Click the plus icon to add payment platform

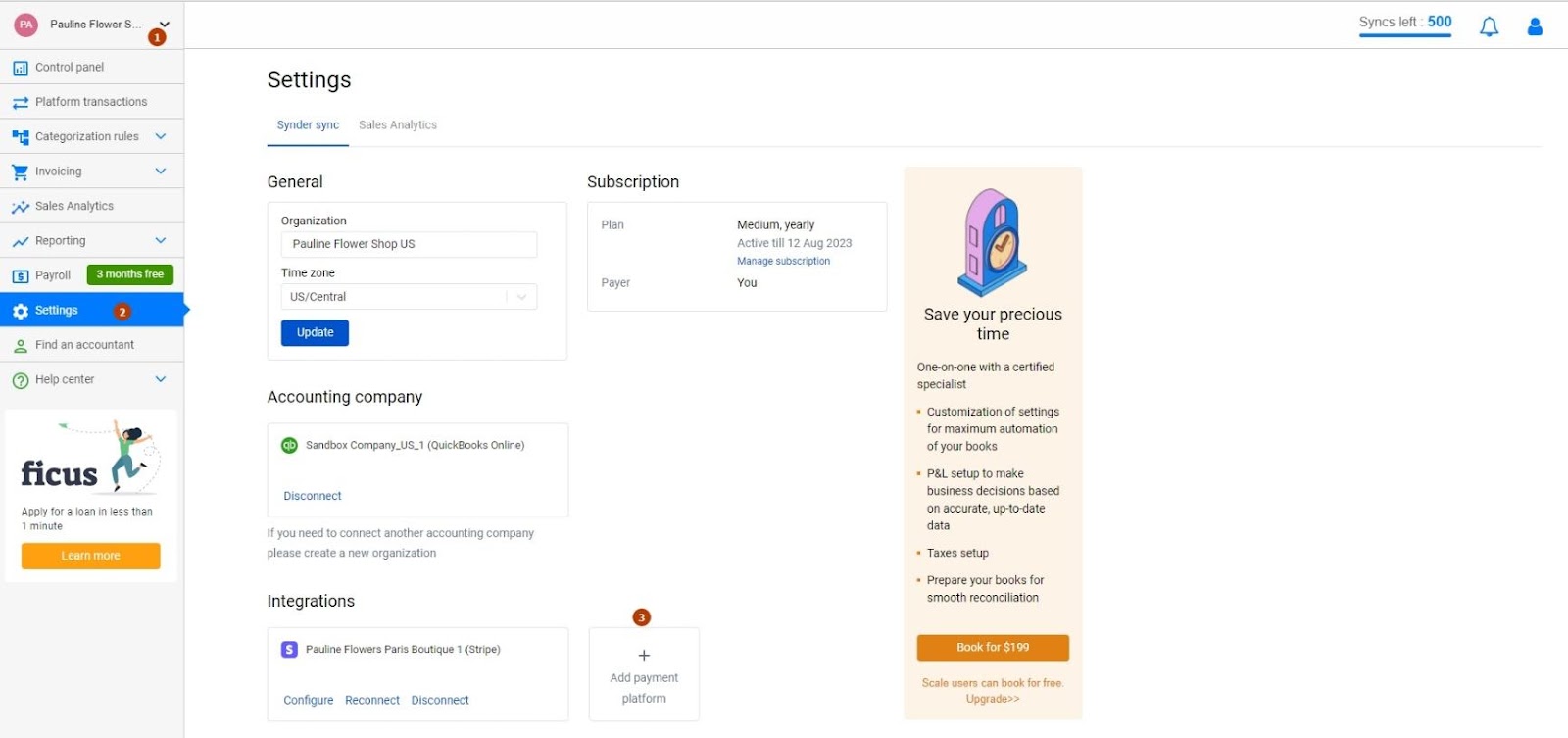click(644, 656)
